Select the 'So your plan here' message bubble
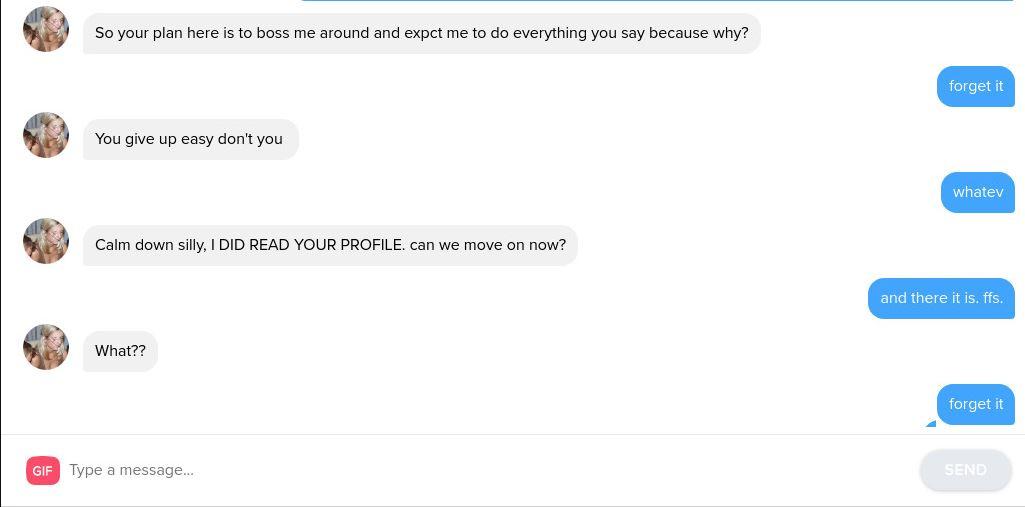The image size is (1025, 507). click(x=421, y=33)
